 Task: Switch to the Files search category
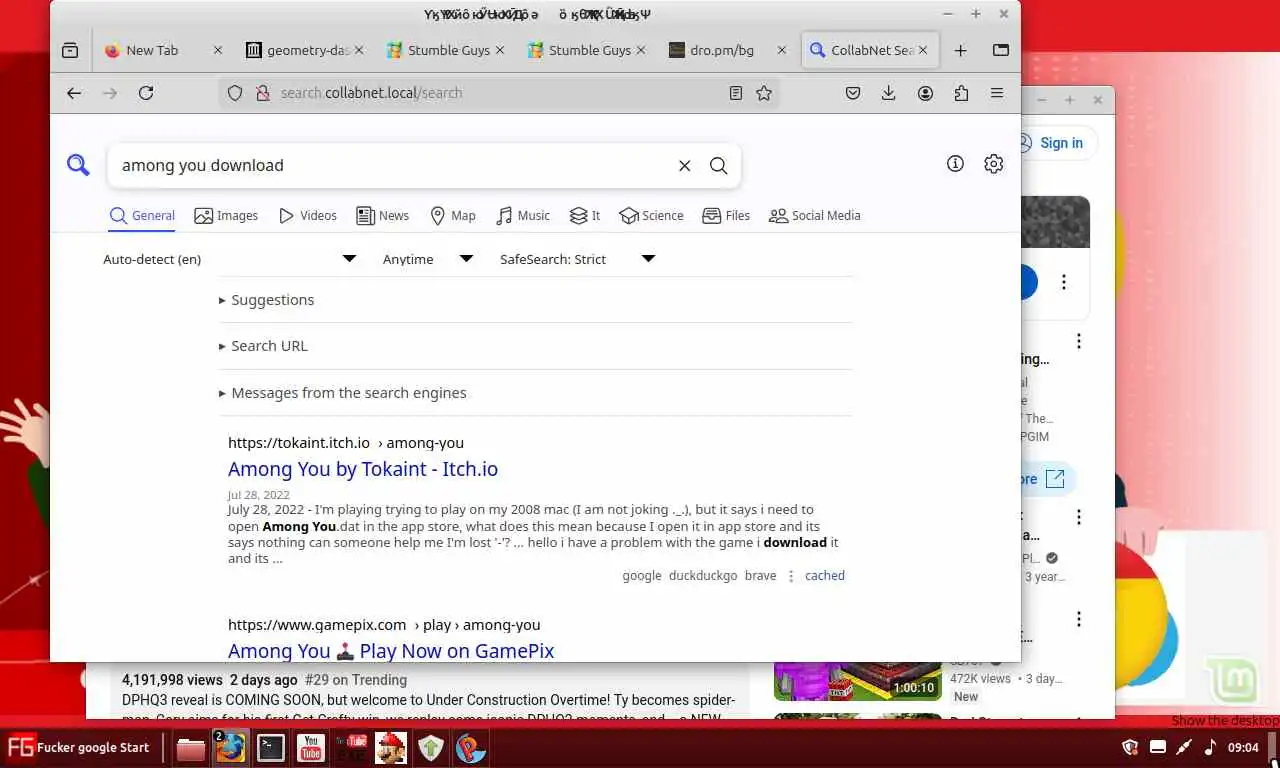pos(726,216)
